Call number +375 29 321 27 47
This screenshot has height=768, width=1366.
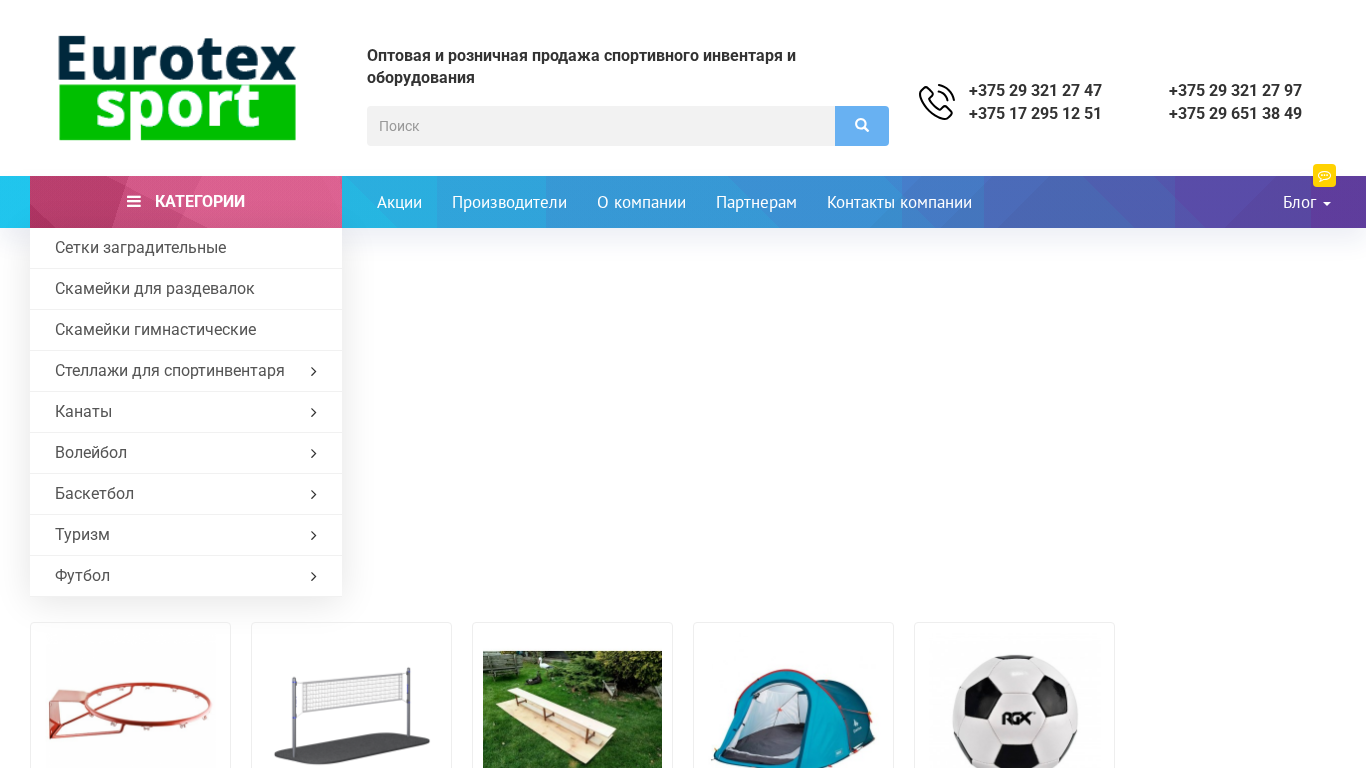pos(1035,91)
